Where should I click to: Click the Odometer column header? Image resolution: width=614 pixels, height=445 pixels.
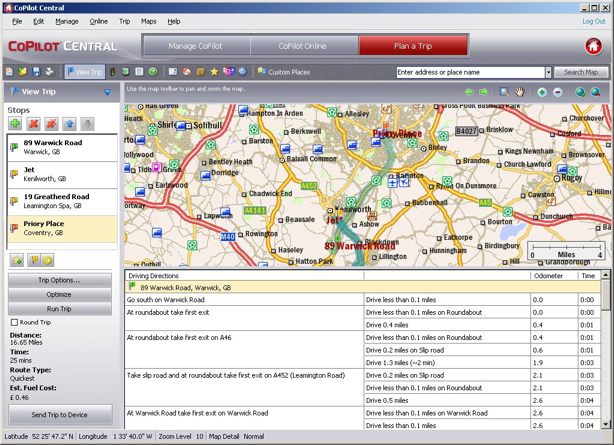pos(554,276)
